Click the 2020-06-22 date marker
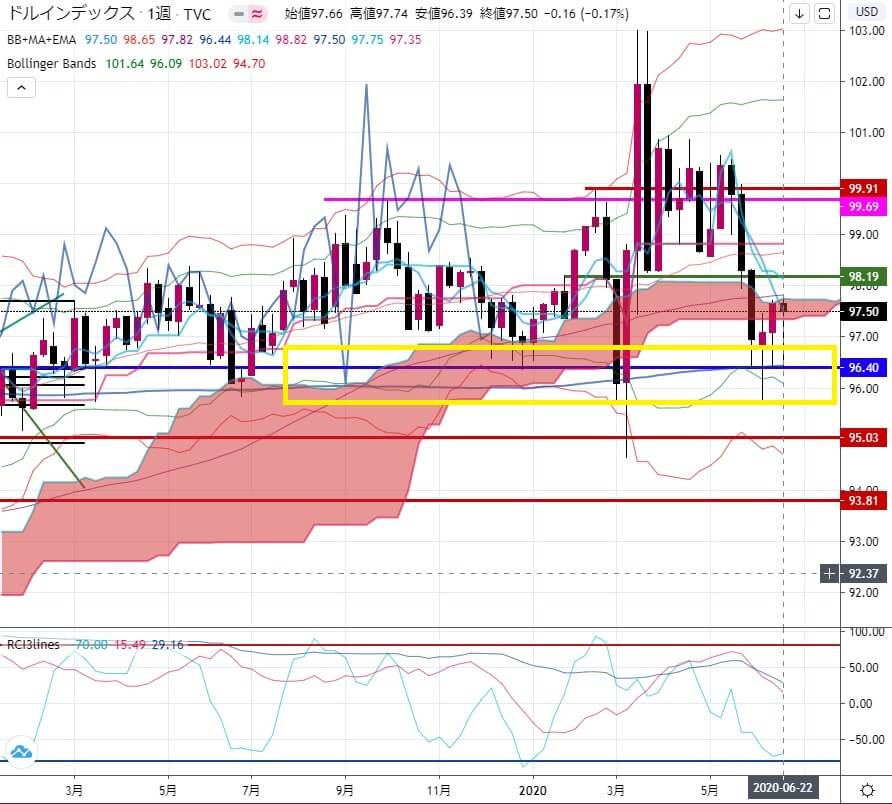The height and width of the screenshot is (804, 892). pos(783,788)
